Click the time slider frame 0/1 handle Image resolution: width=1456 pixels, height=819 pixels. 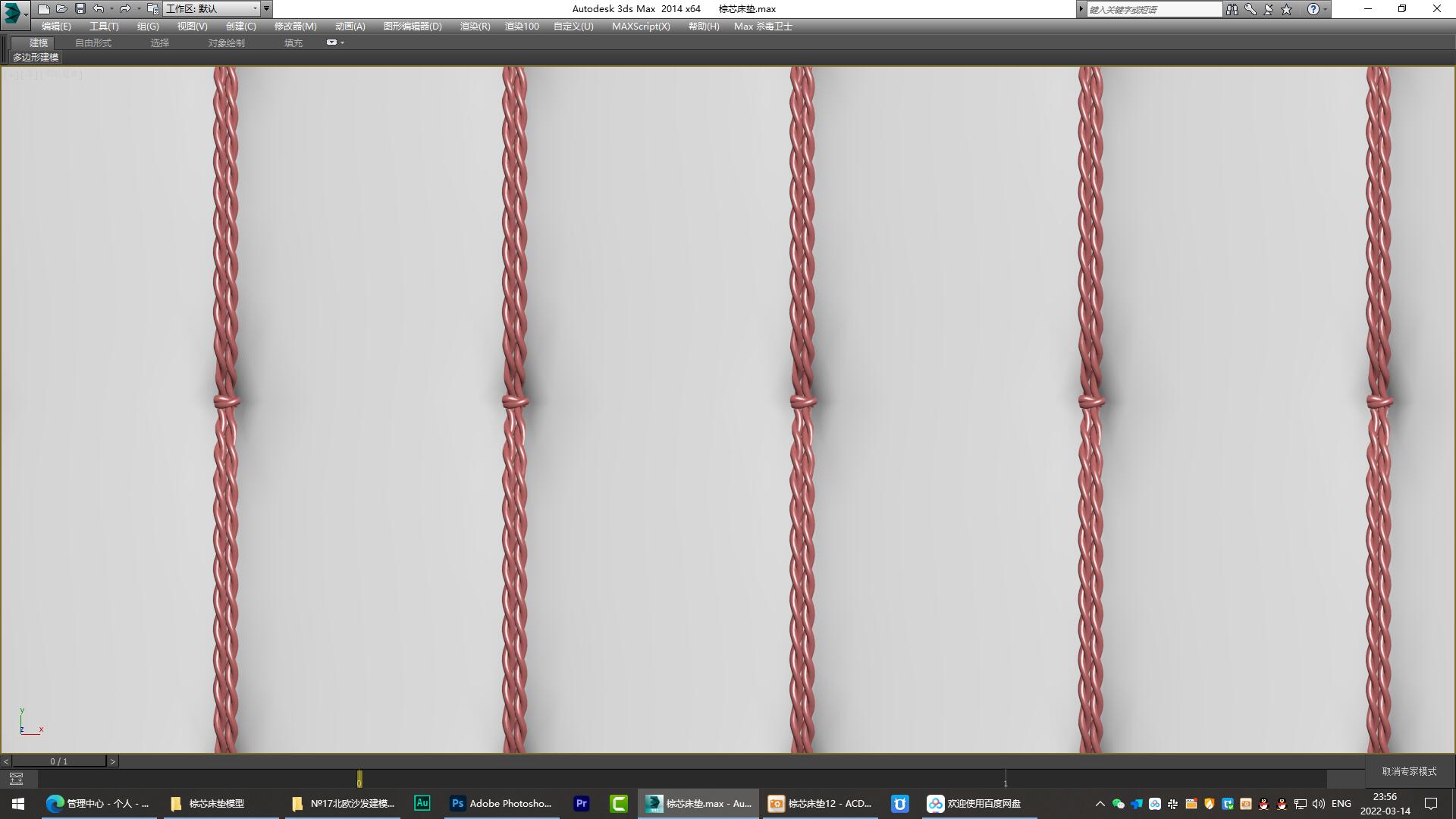[x=59, y=761]
